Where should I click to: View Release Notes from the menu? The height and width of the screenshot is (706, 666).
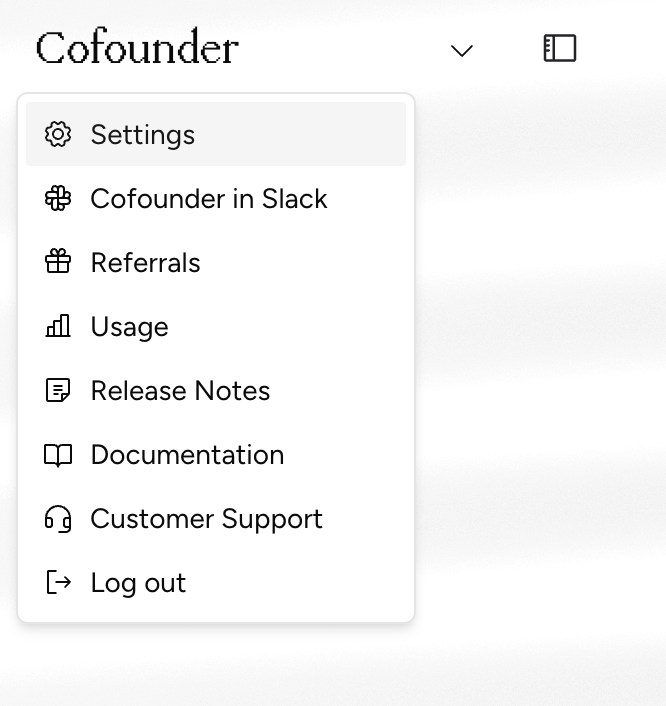pos(181,391)
